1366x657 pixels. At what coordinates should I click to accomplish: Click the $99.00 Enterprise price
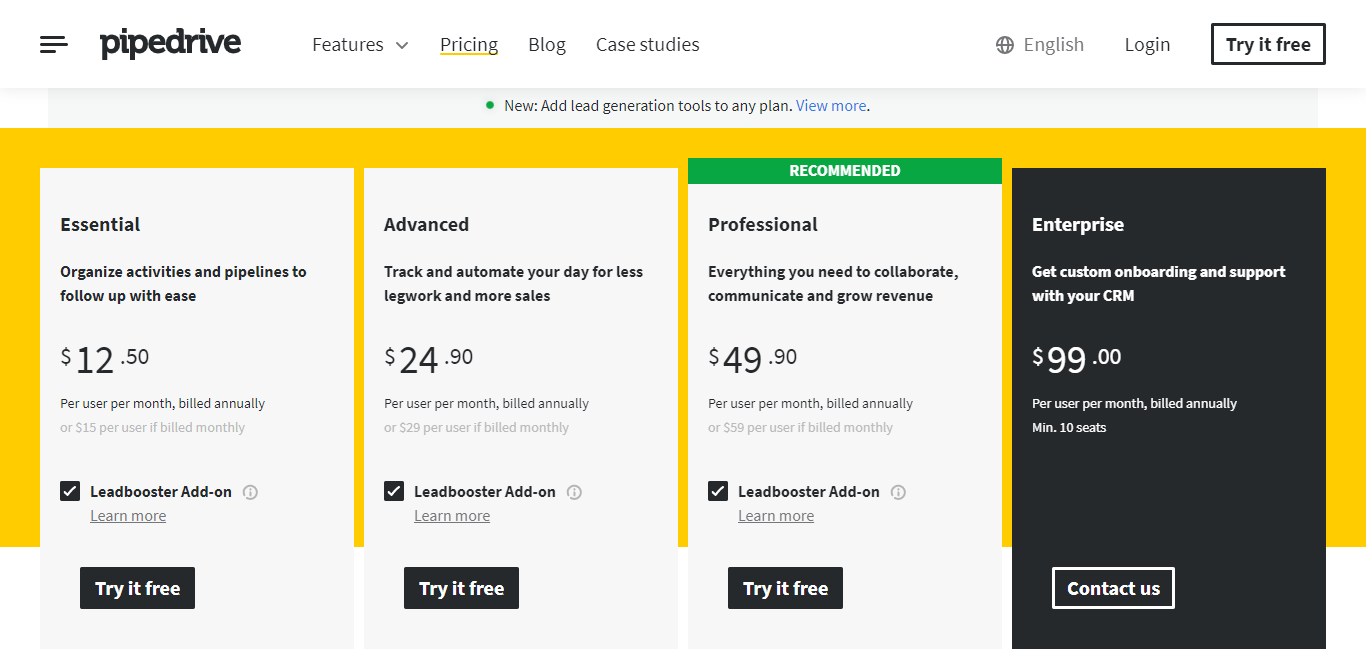coord(1077,359)
